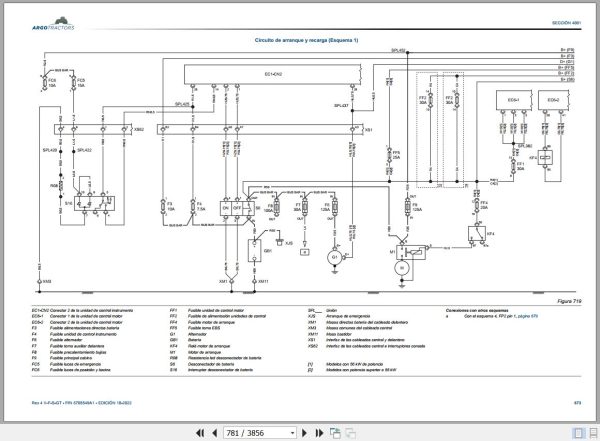The image size is (600, 441).
Task: Click the greyed-out next view icon
Action: [351, 433]
